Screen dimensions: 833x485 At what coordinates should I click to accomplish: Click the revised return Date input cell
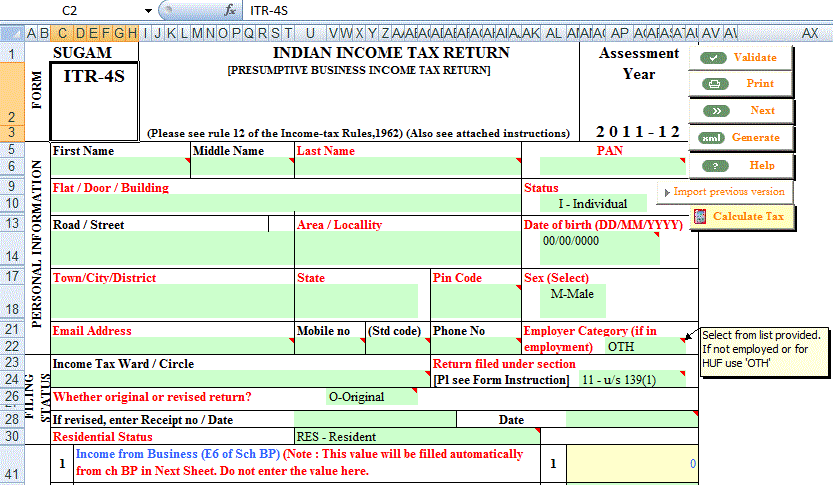[632, 419]
